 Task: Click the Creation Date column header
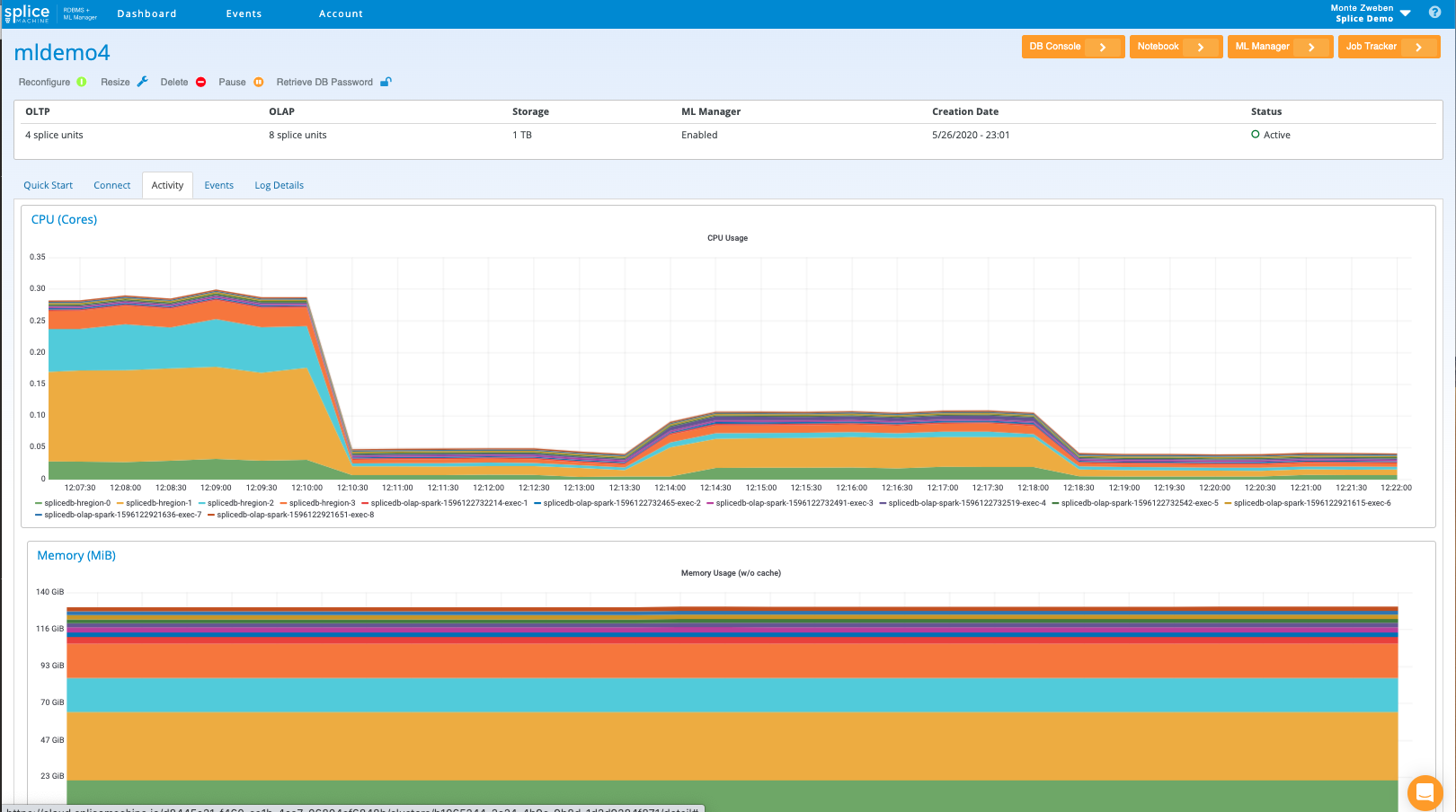(x=965, y=111)
